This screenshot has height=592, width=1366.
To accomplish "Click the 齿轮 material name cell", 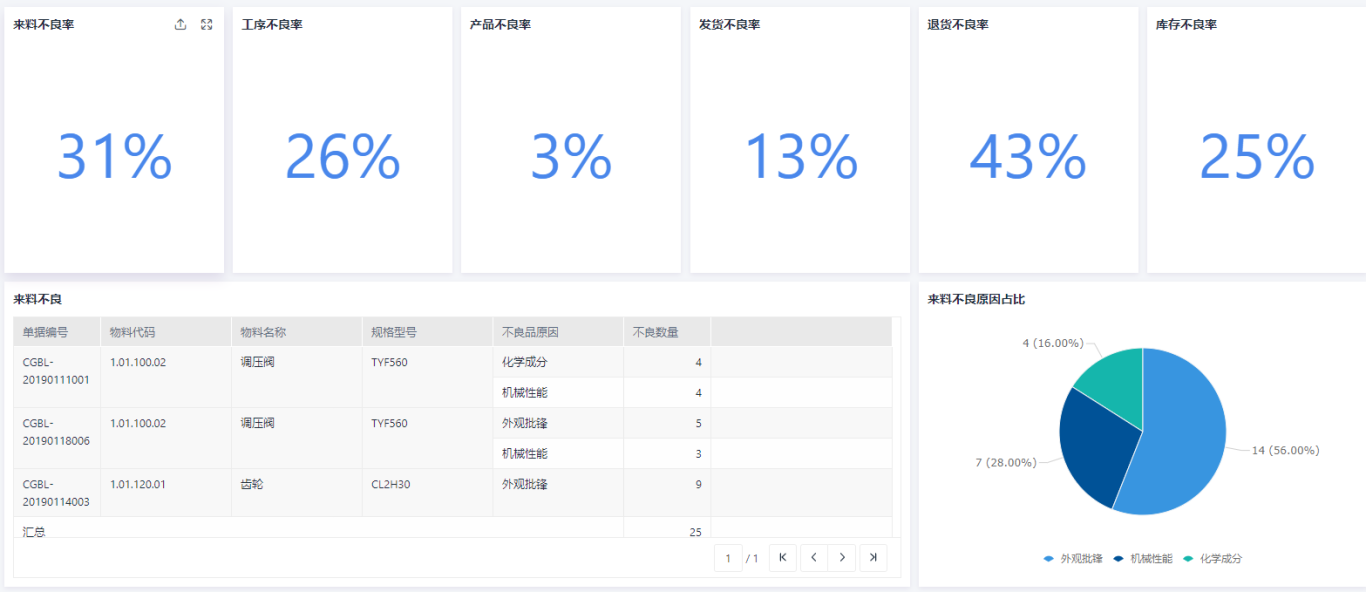I will pyautogui.click(x=297, y=493).
